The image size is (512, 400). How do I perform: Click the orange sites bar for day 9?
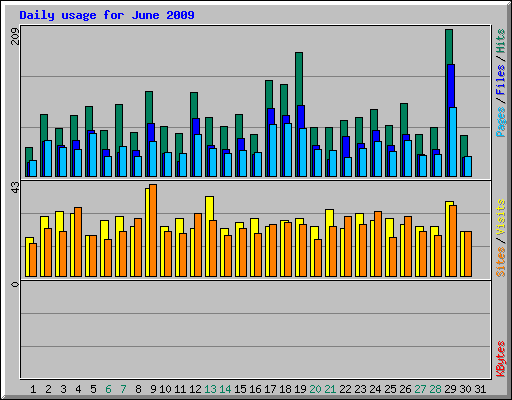153,230
